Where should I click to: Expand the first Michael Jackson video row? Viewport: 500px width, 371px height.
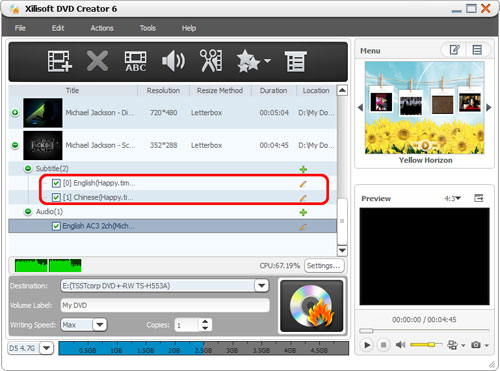click(x=15, y=113)
